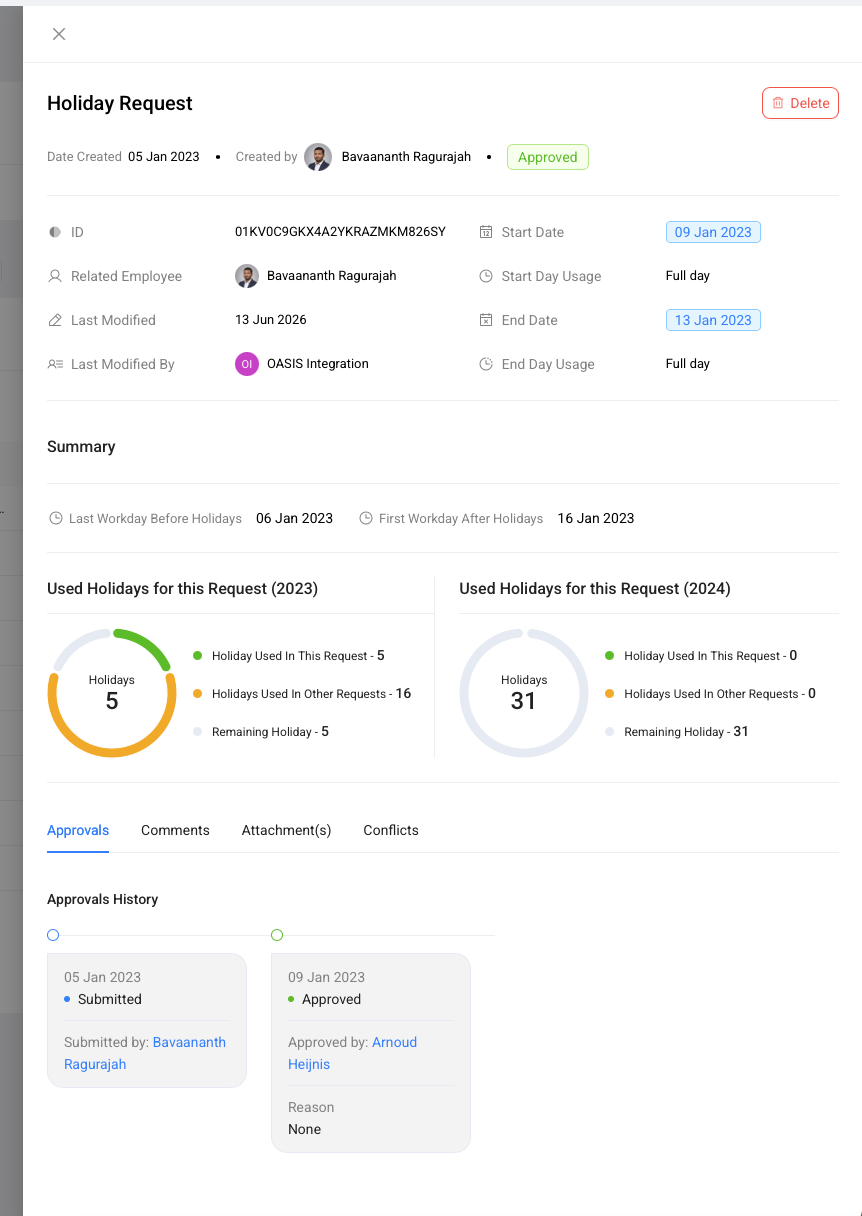The image size is (862, 1216).
Task: Click the Start Date calendar icon
Action: click(x=486, y=232)
